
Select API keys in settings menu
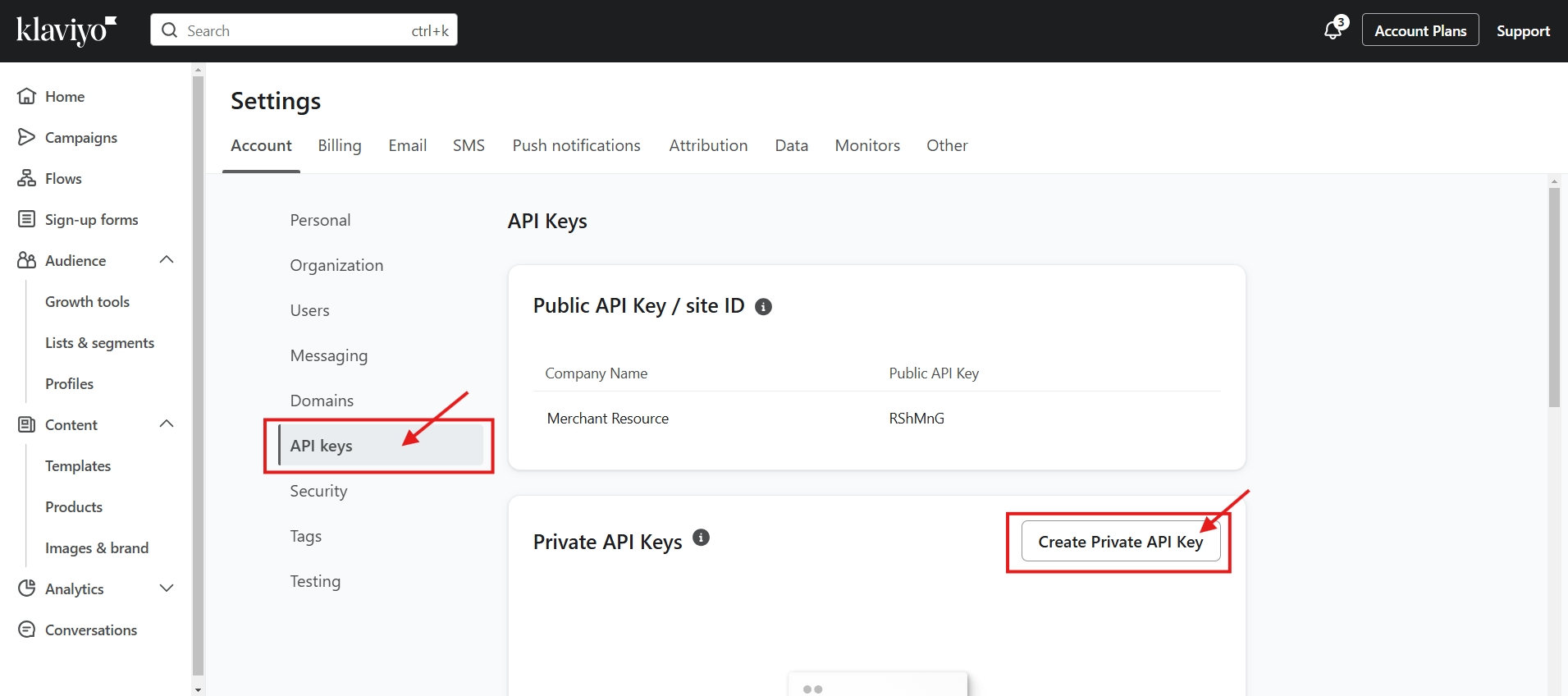(381, 446)
